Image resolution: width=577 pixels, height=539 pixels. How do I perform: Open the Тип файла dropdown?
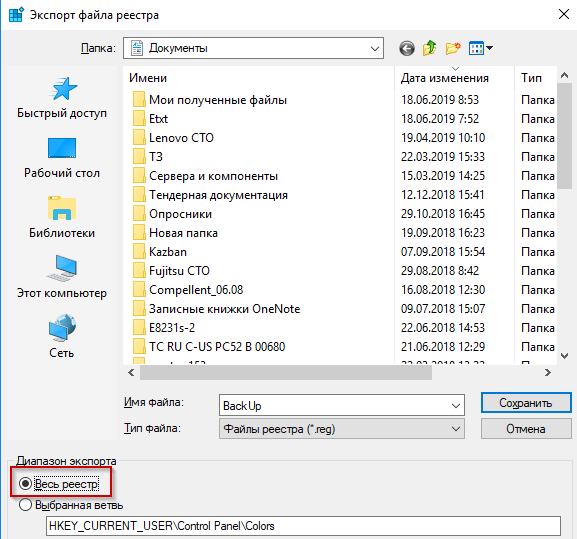coord(342,429)
